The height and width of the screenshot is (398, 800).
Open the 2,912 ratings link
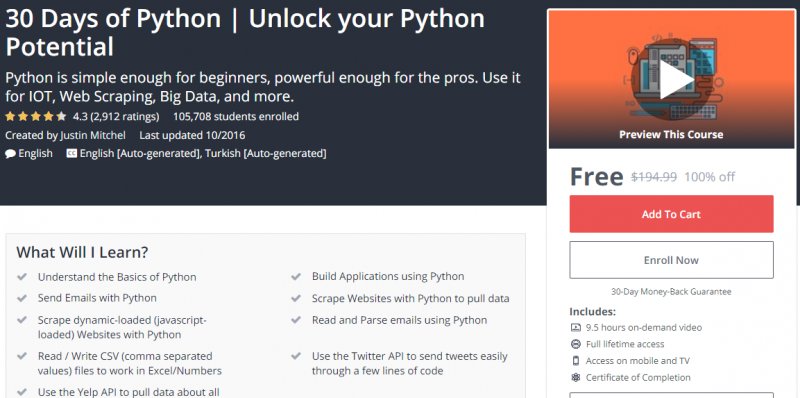[x=124, y=117]
